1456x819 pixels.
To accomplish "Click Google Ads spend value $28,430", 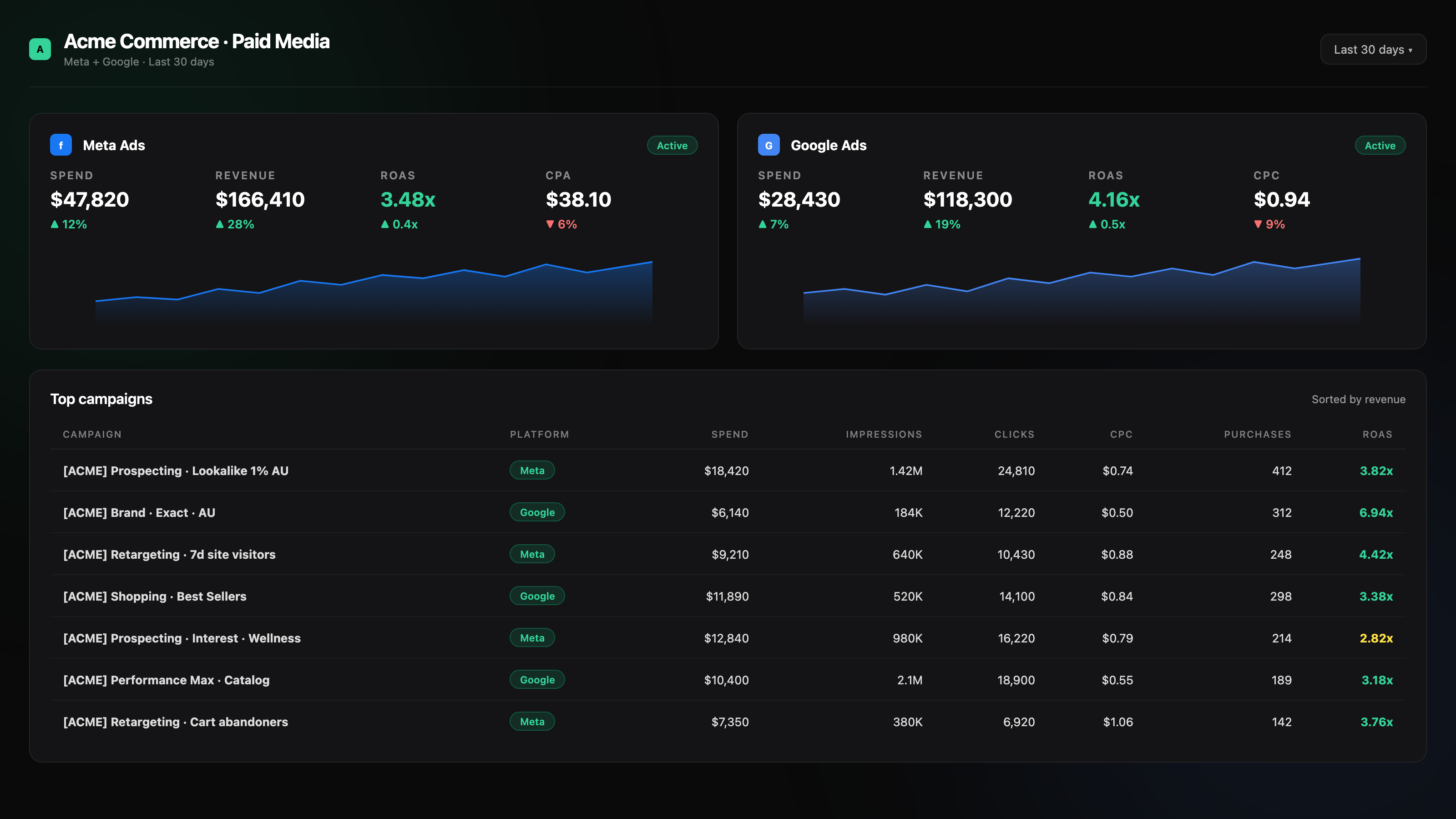I will tap(799, 199).
